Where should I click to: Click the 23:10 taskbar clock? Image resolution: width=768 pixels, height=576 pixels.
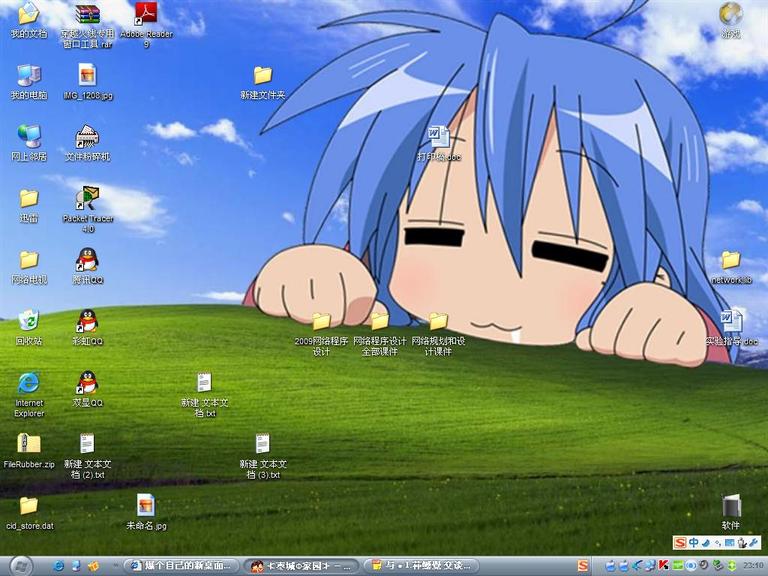pyautogui.click(x=753, y=566)
